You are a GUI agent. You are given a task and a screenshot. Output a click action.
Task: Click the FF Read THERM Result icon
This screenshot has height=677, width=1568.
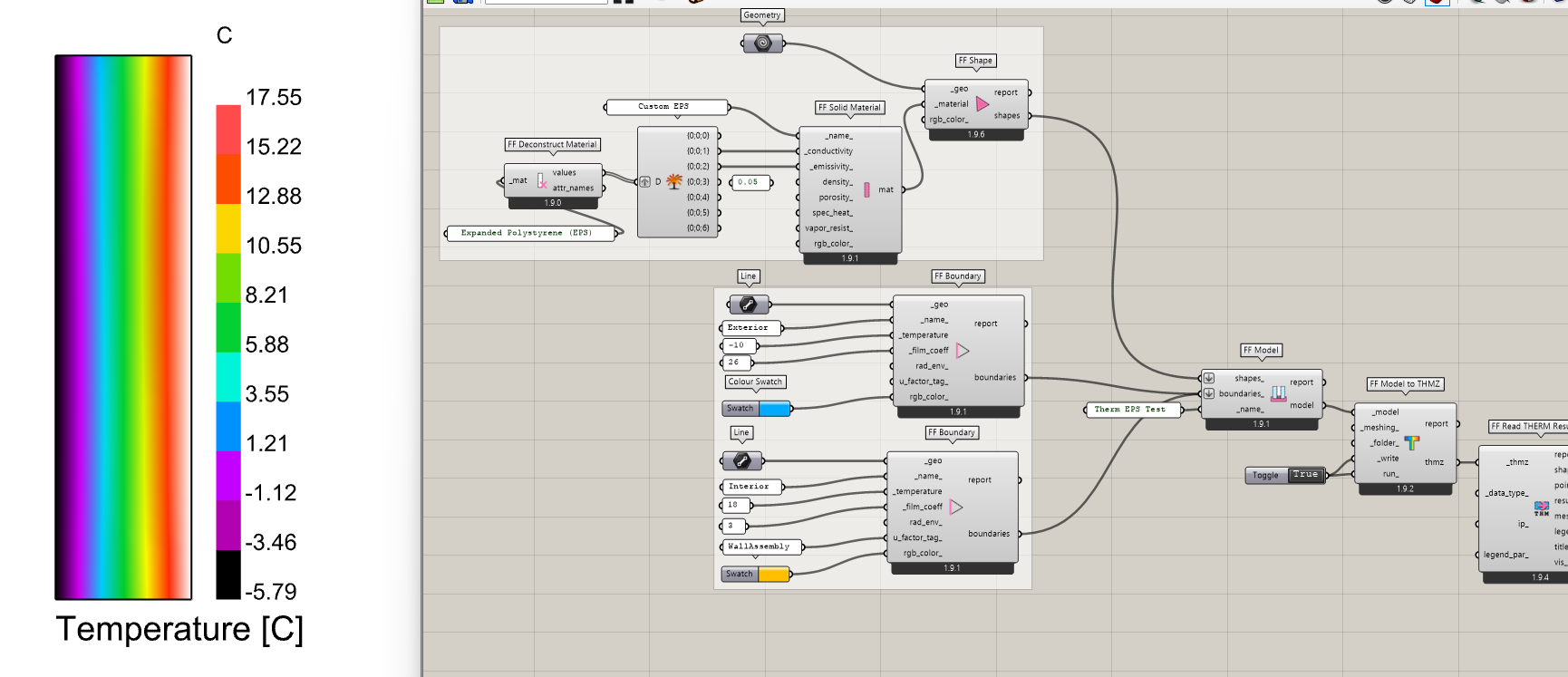1541,508
